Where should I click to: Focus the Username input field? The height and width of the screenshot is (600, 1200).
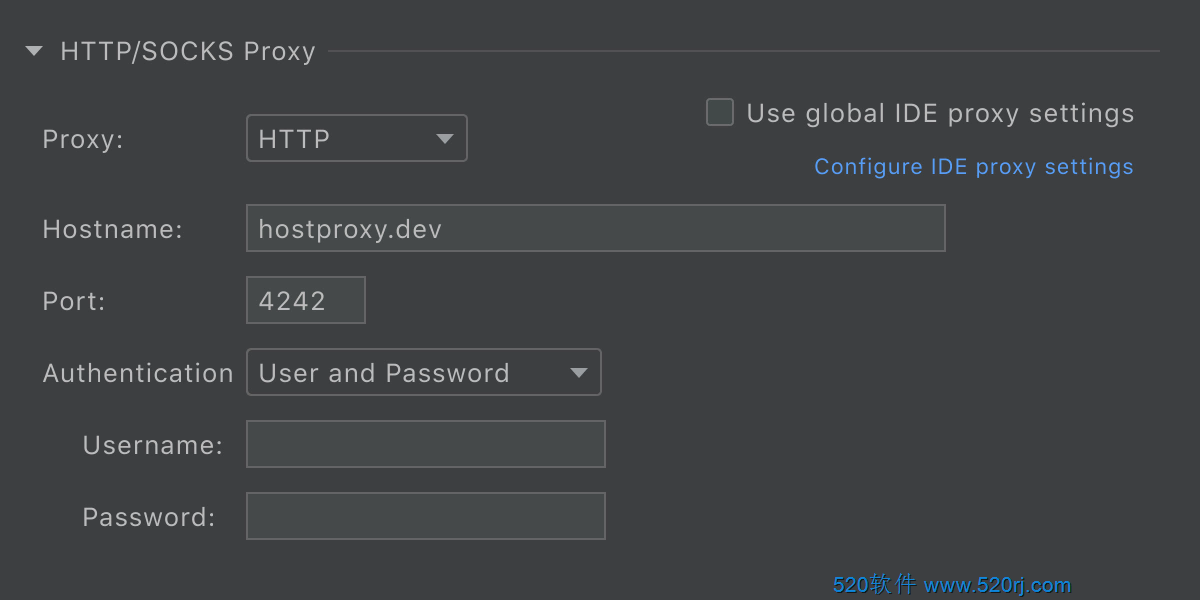426,444
